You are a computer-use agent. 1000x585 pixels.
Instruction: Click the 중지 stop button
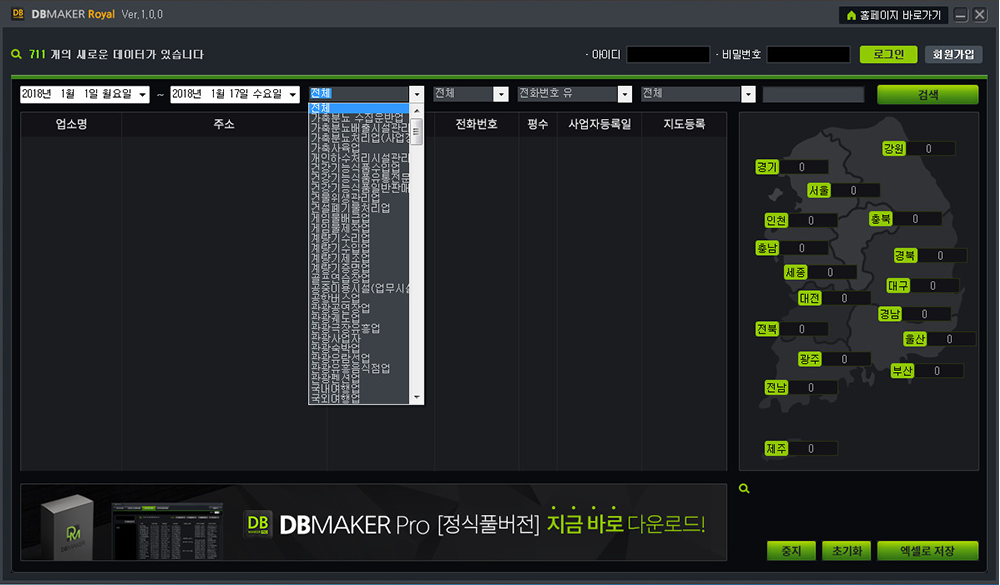tap(791, 551)
